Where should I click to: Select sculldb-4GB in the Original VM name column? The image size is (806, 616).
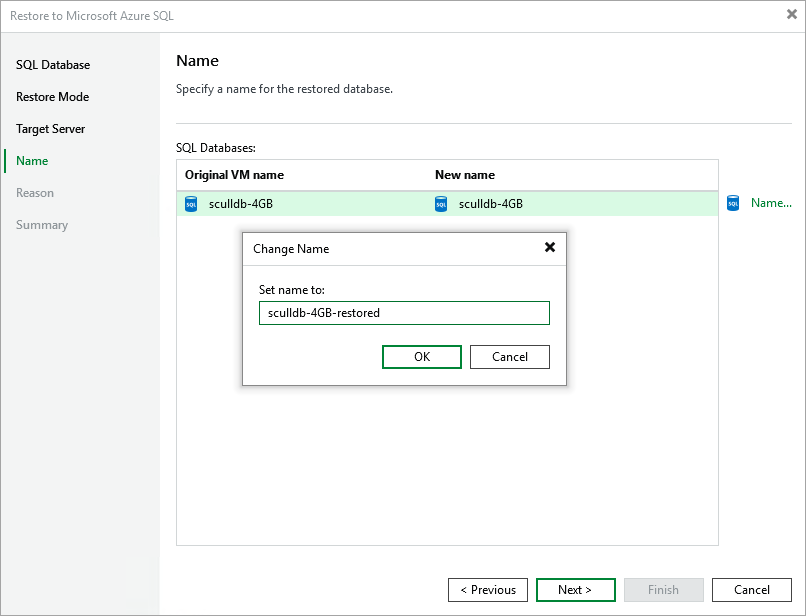[241, 204]
